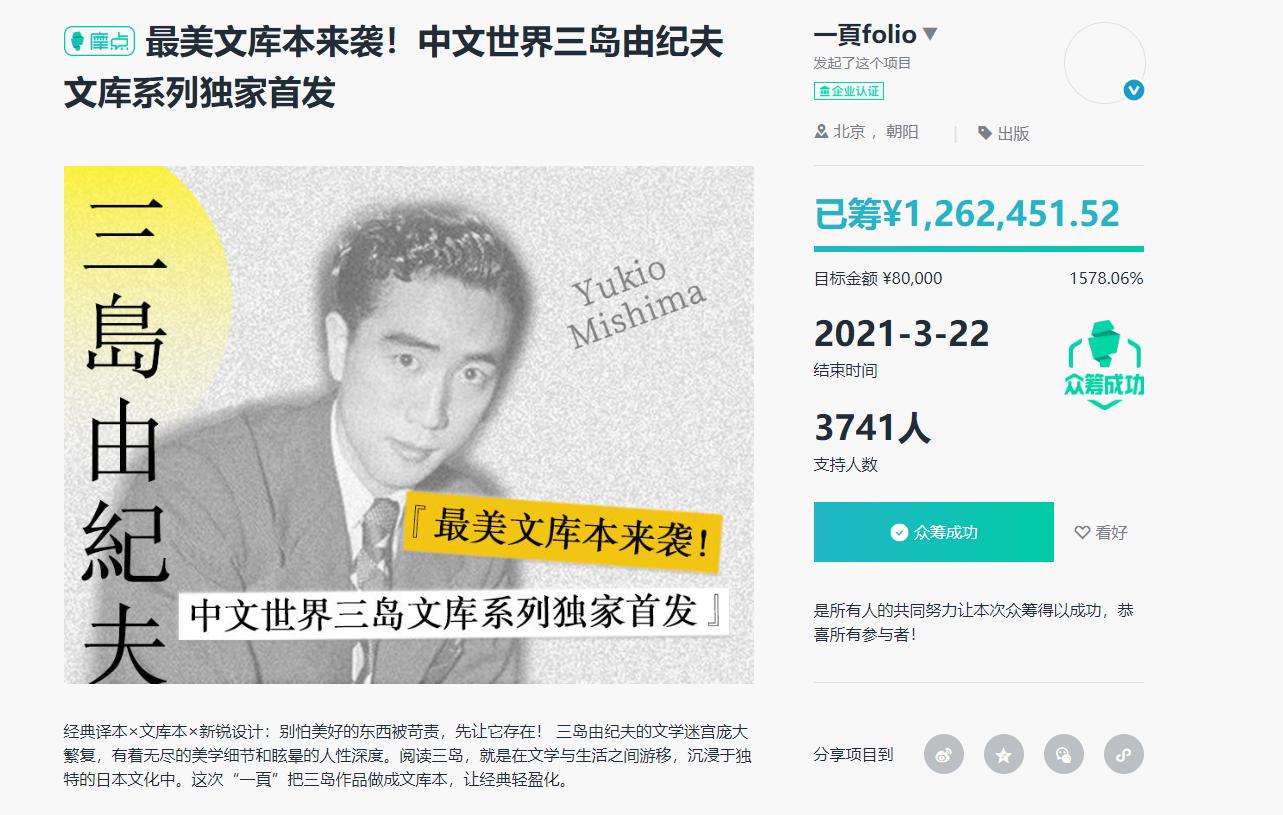The height and width of the screenshot is (815, 1283).
Task: Toggle the 看好 heart favorite
Action: coord(1101,533)
